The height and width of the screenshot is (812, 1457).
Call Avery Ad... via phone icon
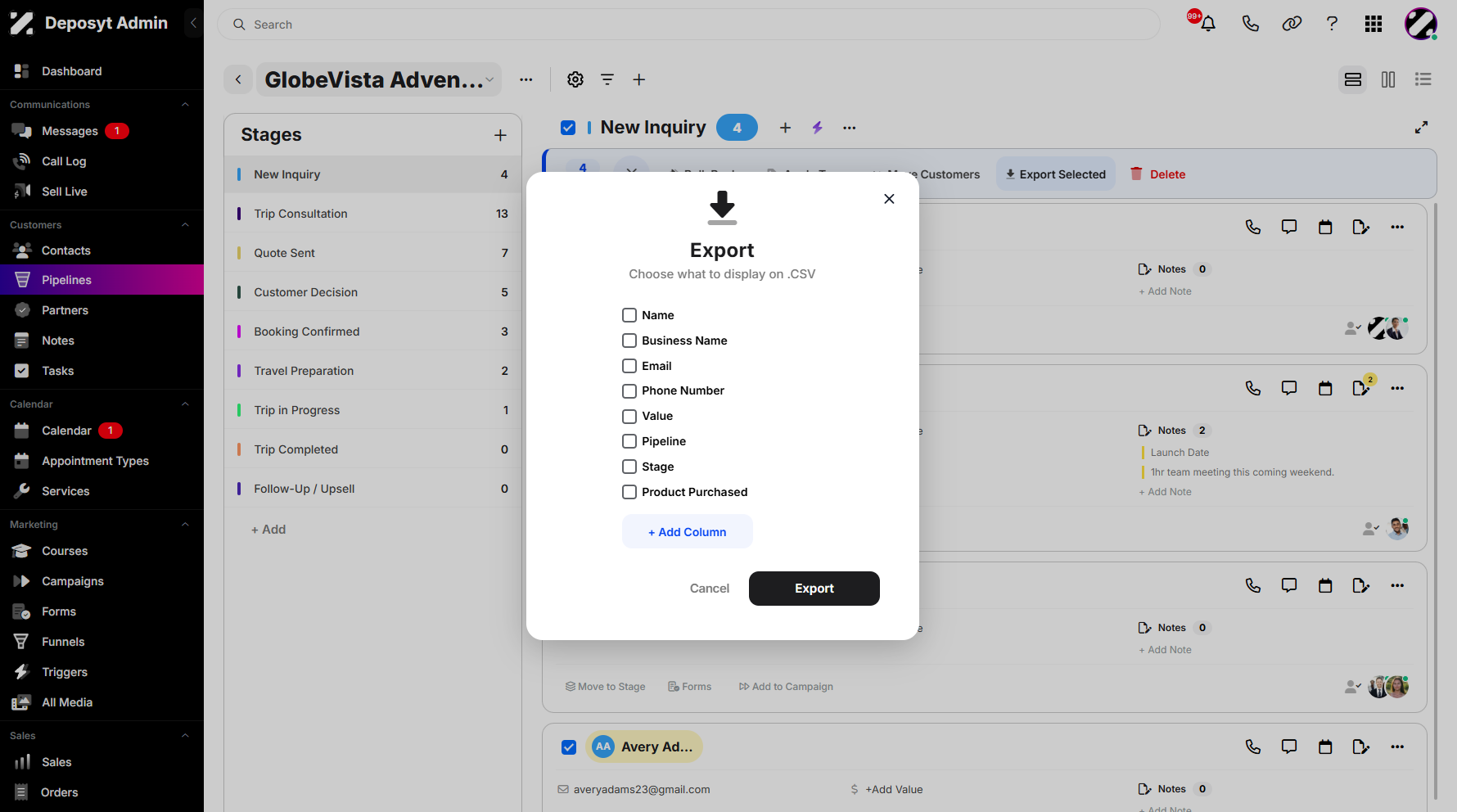click(1253, 747)
